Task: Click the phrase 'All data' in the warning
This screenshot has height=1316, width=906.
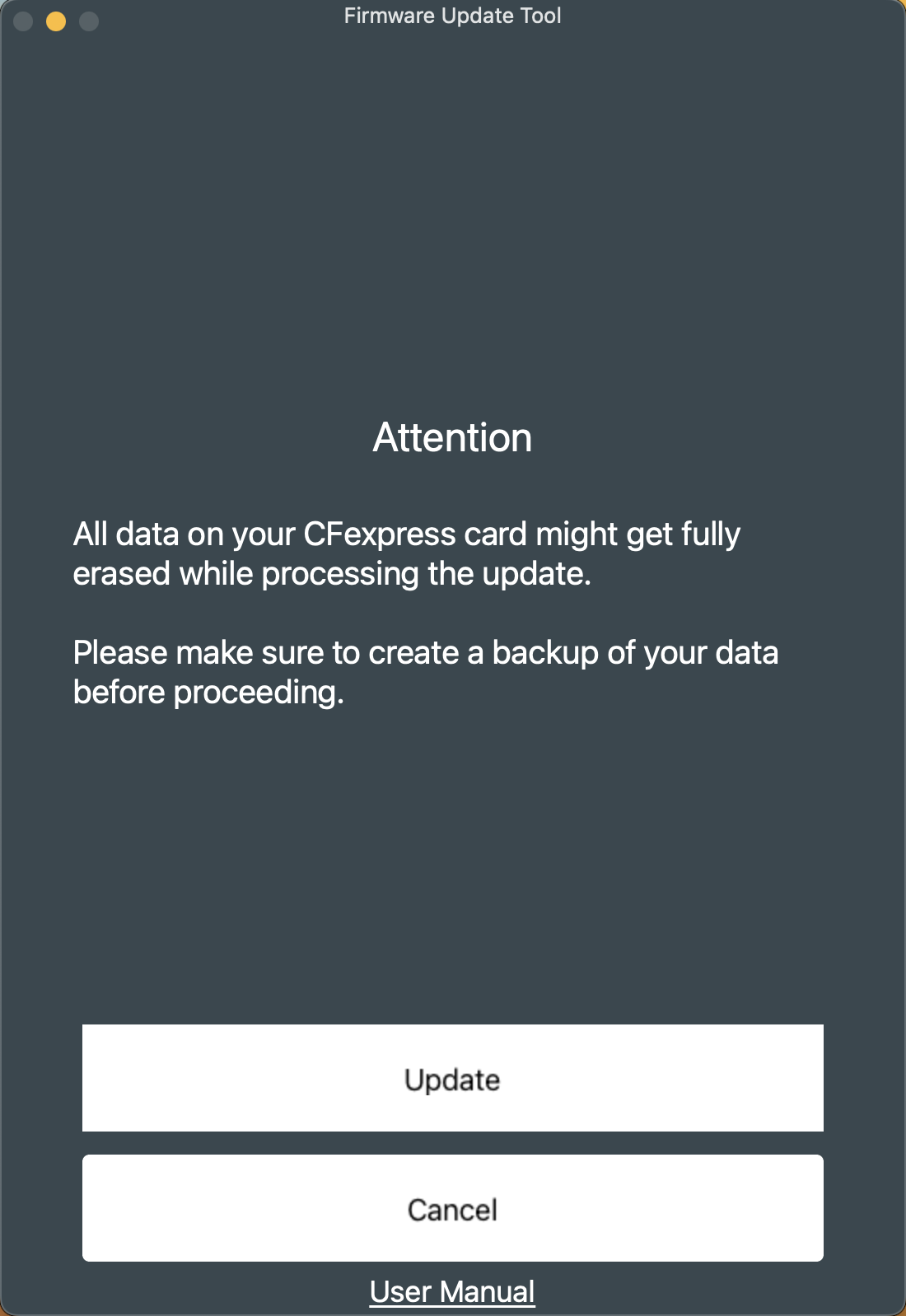Action: [126, 534]
